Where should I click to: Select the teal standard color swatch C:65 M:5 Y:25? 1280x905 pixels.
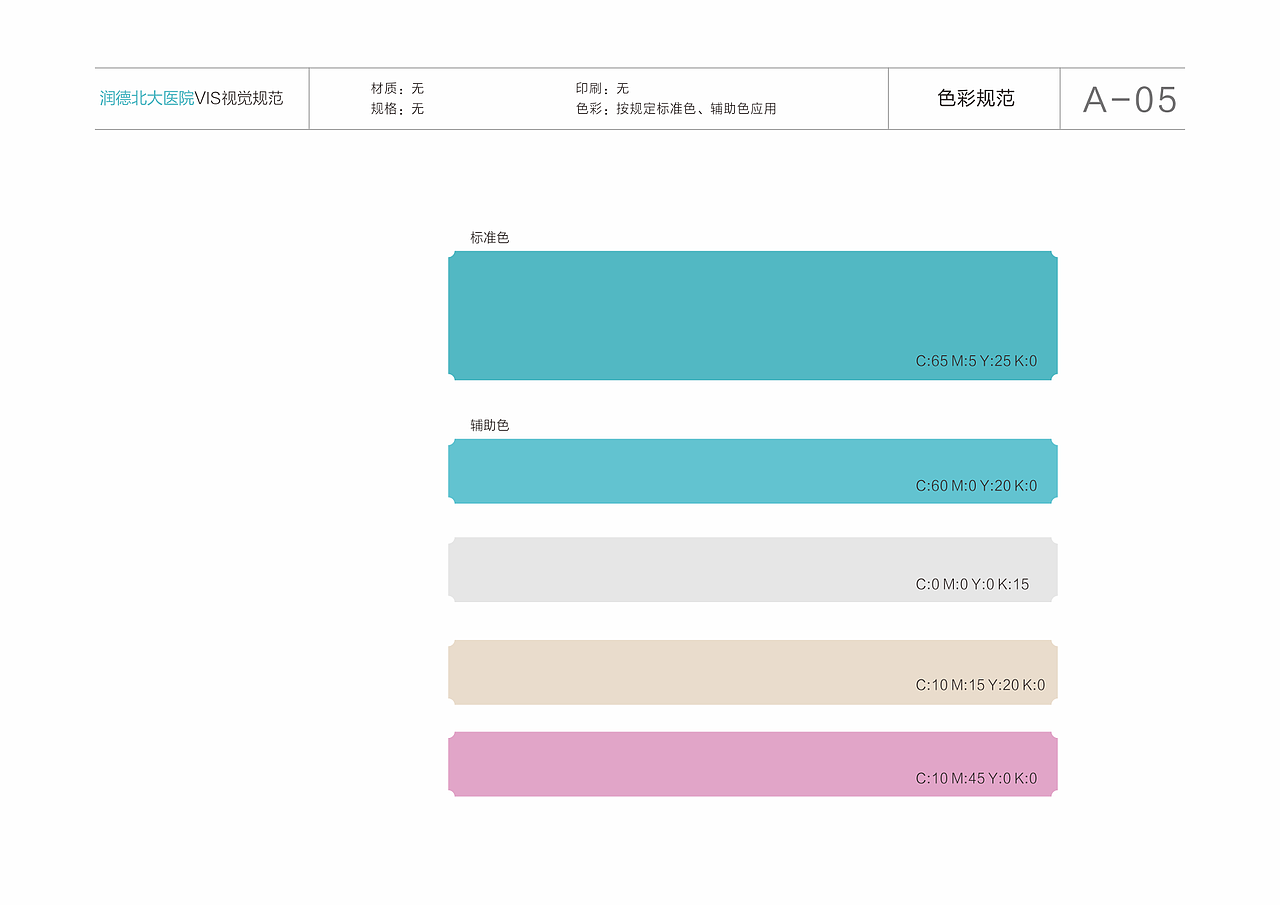click(752, 314)
